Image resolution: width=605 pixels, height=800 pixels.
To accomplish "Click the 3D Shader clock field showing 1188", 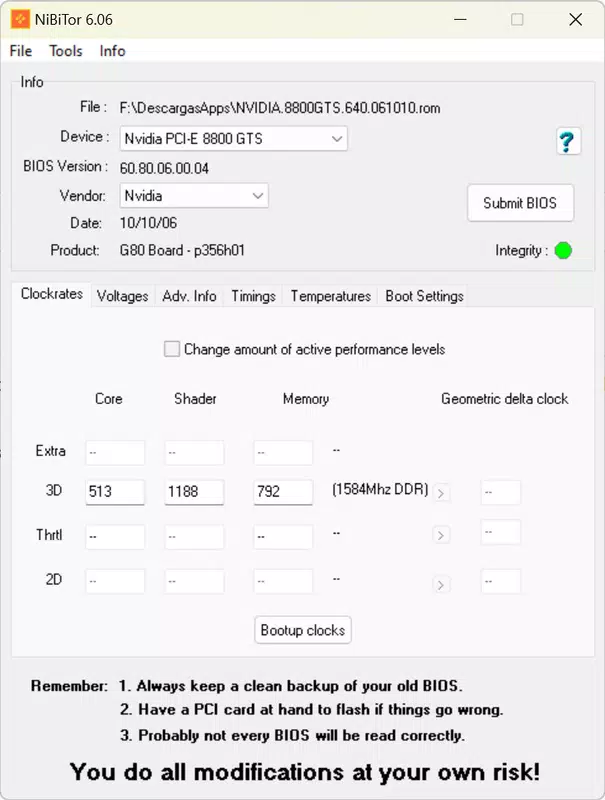I will (x=194, y=492).
